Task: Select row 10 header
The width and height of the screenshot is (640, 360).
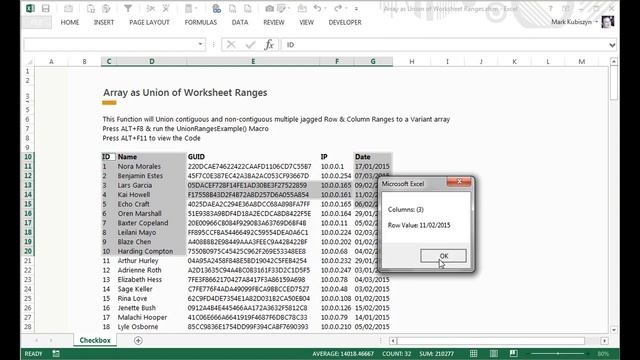Action: click(x=28, y=157)
